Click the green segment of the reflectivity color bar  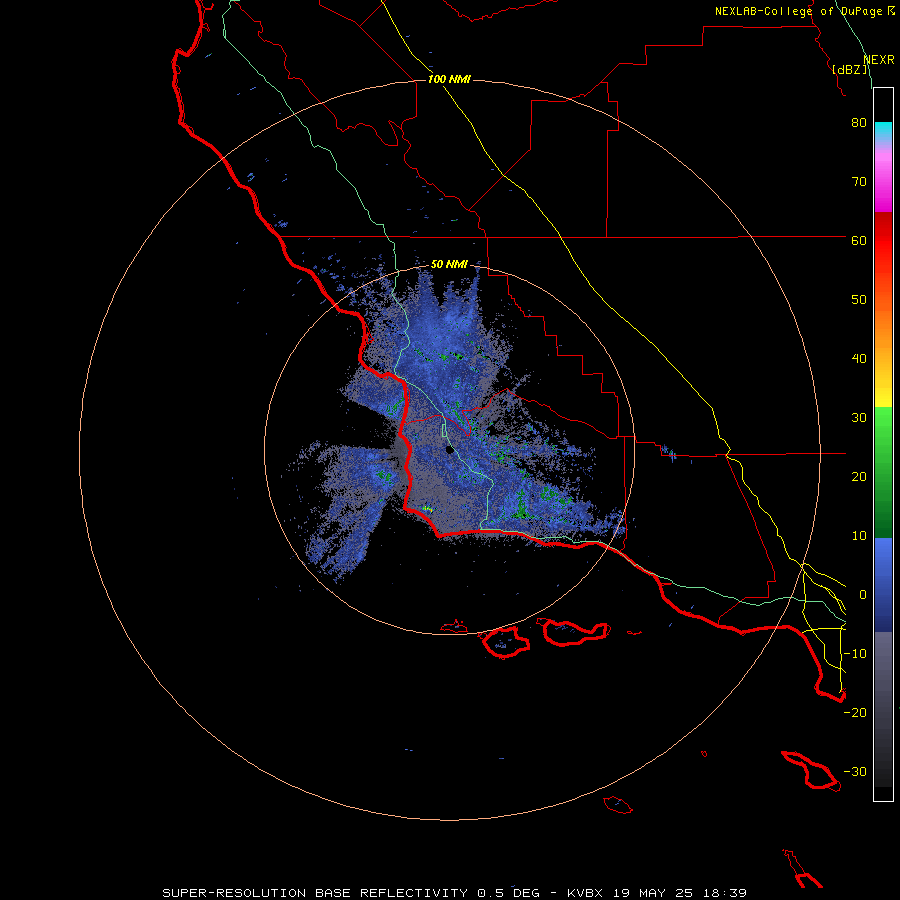[x=883, y=472]
